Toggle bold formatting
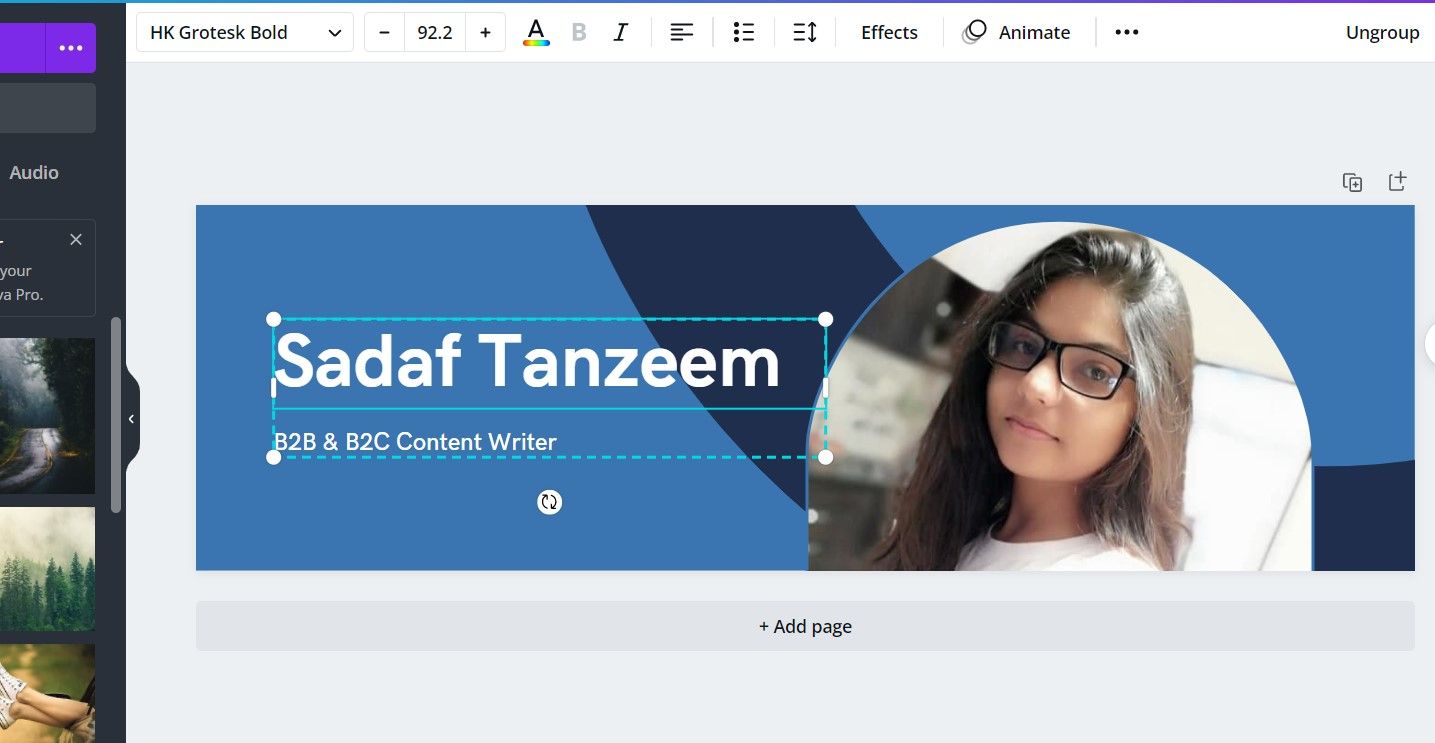This screenshot has height=743, width=1435. (579, 32)
